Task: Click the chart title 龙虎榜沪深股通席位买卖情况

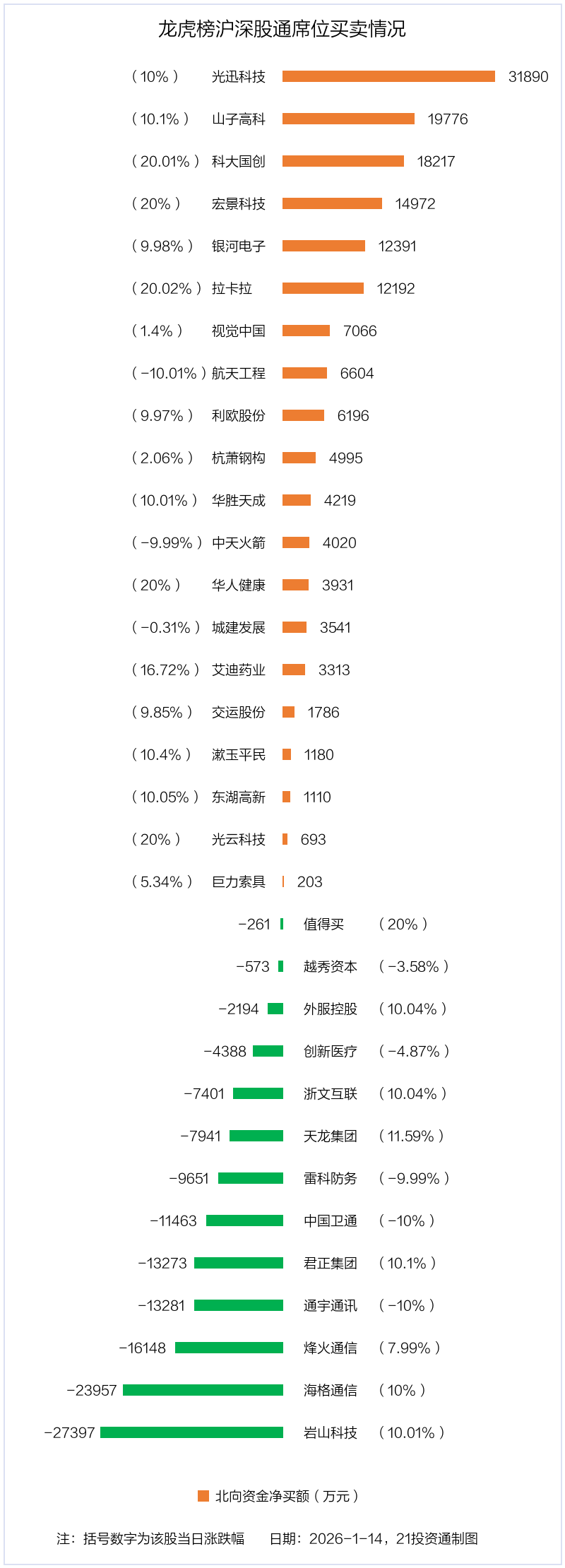Action: [282, 29]
